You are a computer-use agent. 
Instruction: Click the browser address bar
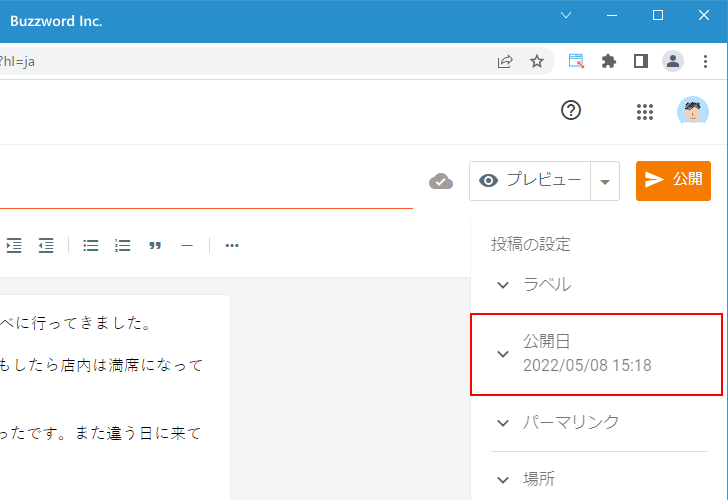click(277, 61)
